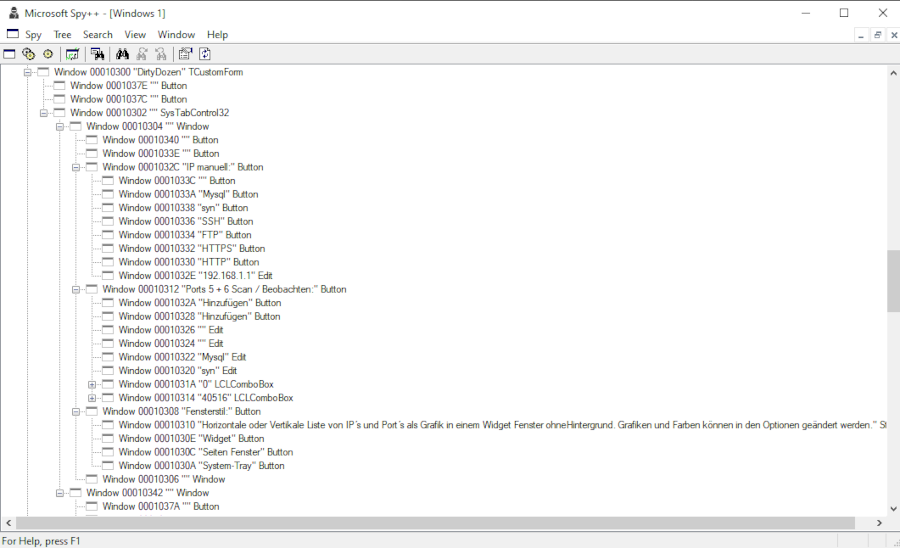Click the Find Window toolbar icon
900x548 pixels.
[98, 54]
